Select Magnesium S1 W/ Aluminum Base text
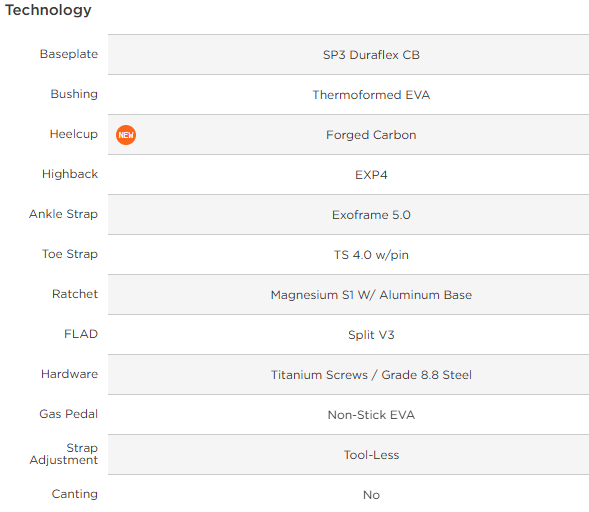The width and height of the screenshot is (589, 512). [371, 295]
